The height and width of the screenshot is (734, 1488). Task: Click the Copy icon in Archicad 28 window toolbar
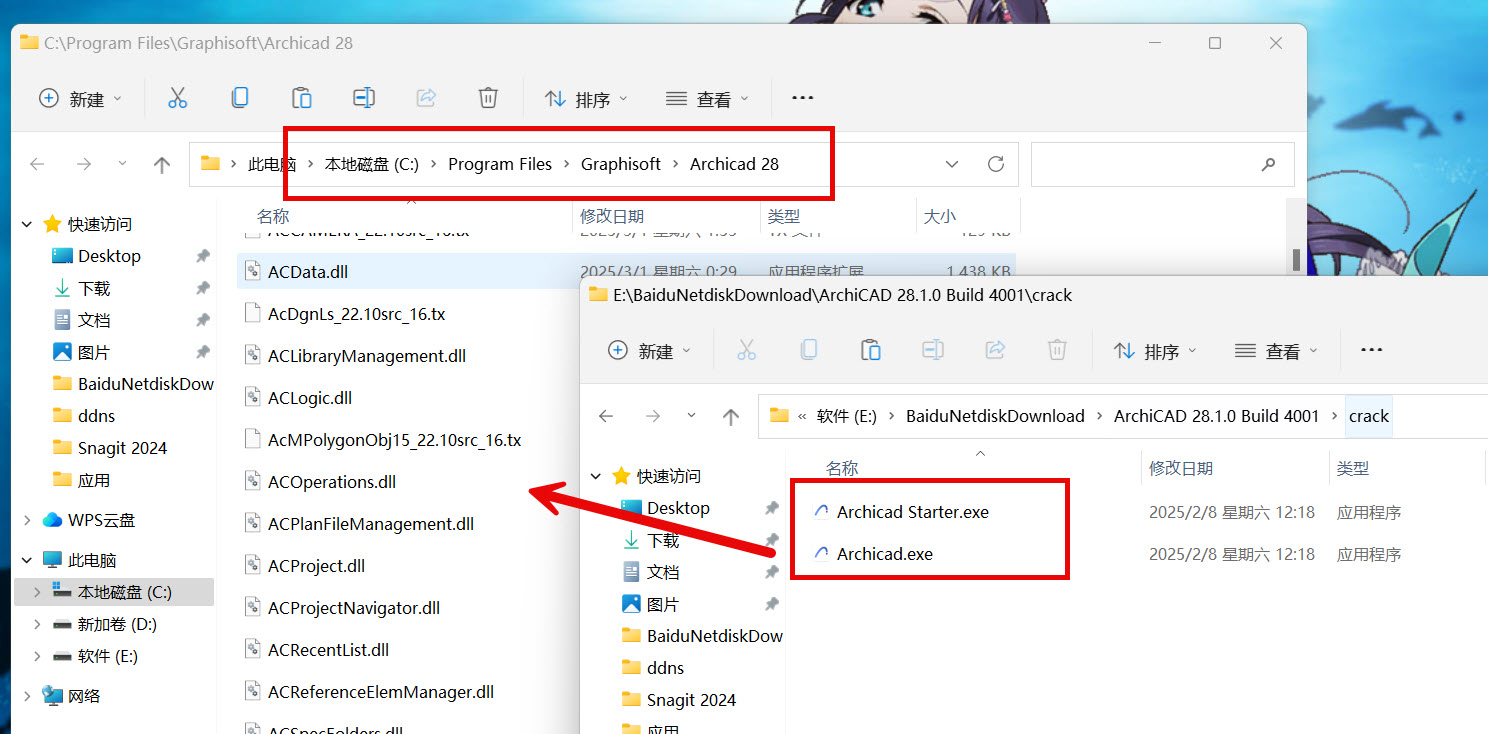click(240, 98)
